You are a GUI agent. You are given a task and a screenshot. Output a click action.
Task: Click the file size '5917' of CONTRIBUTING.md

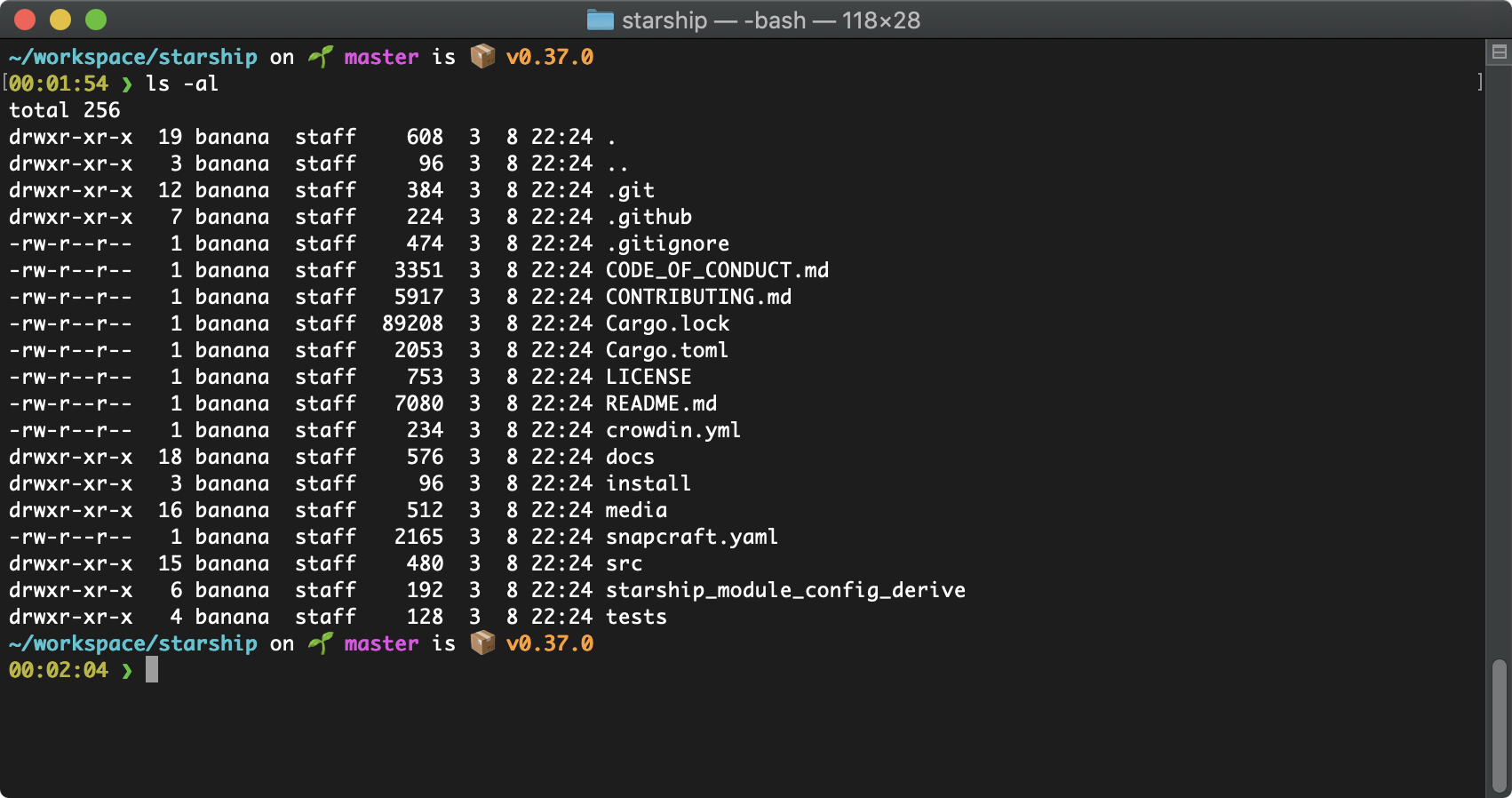point(419,297)
